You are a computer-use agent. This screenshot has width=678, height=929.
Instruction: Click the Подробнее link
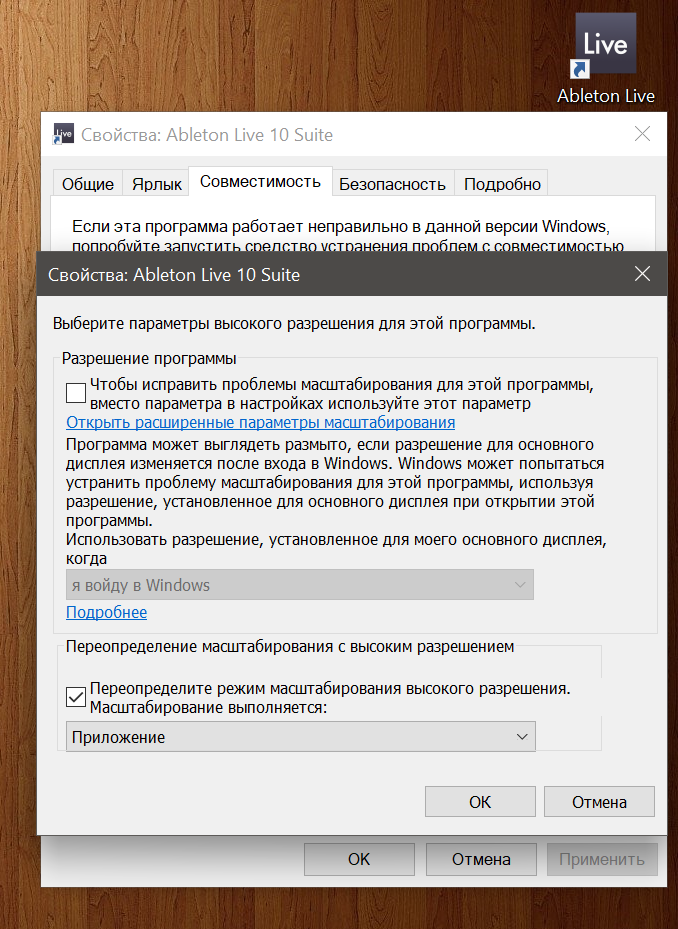[x=107, y=612]
